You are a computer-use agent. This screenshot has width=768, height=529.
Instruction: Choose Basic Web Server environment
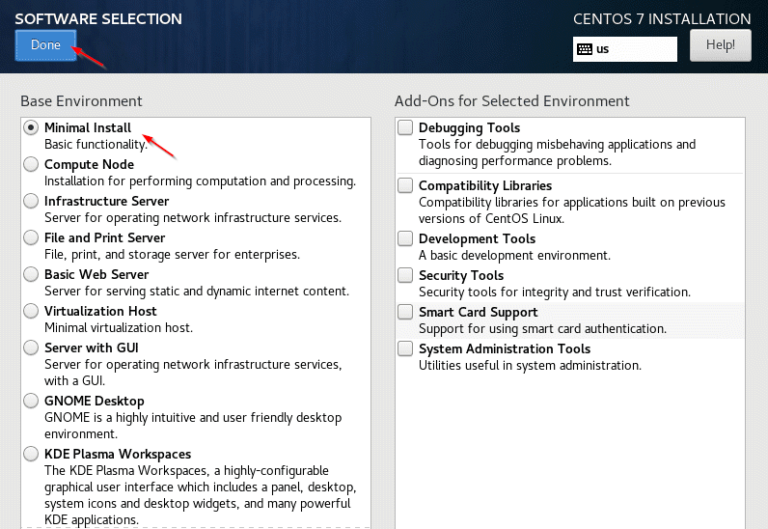31,274
